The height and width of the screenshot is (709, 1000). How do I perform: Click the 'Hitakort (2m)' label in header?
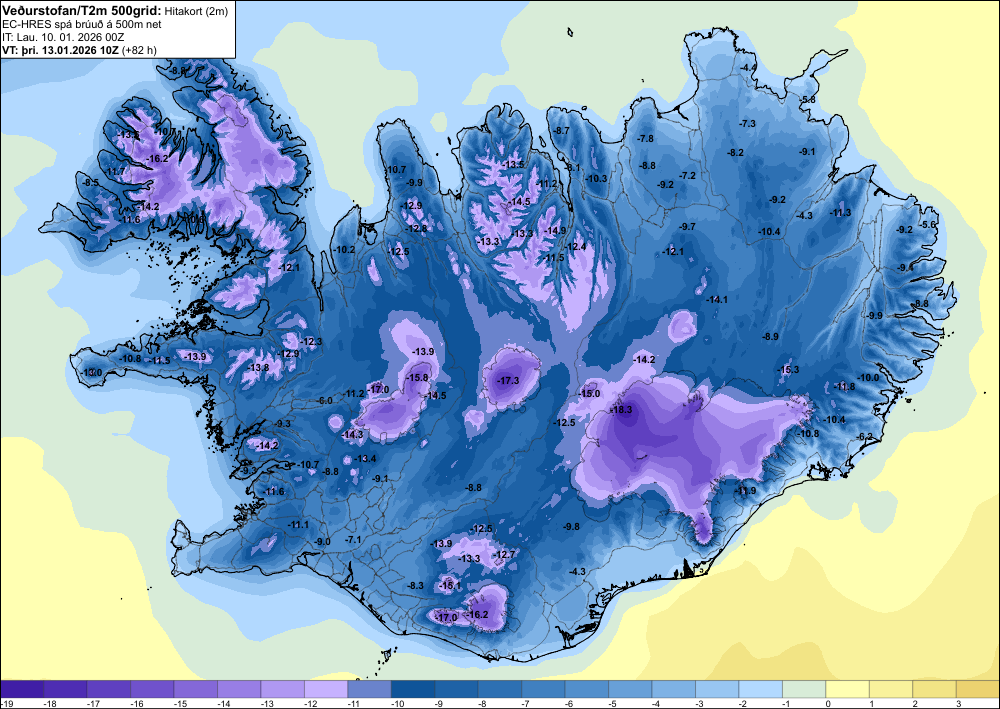click(195, 11)
